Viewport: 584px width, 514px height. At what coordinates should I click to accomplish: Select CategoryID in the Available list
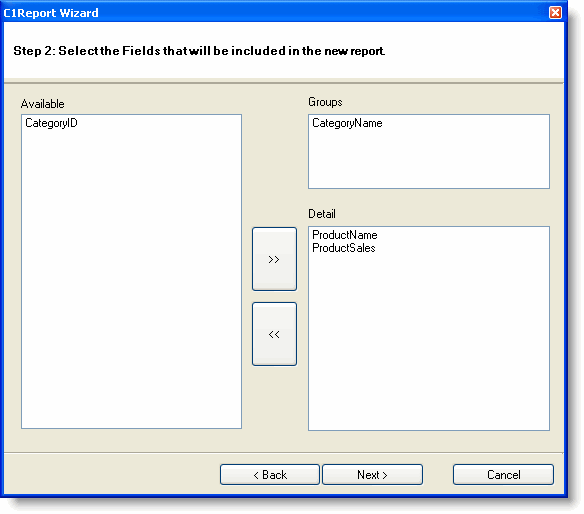pos(51,123)
